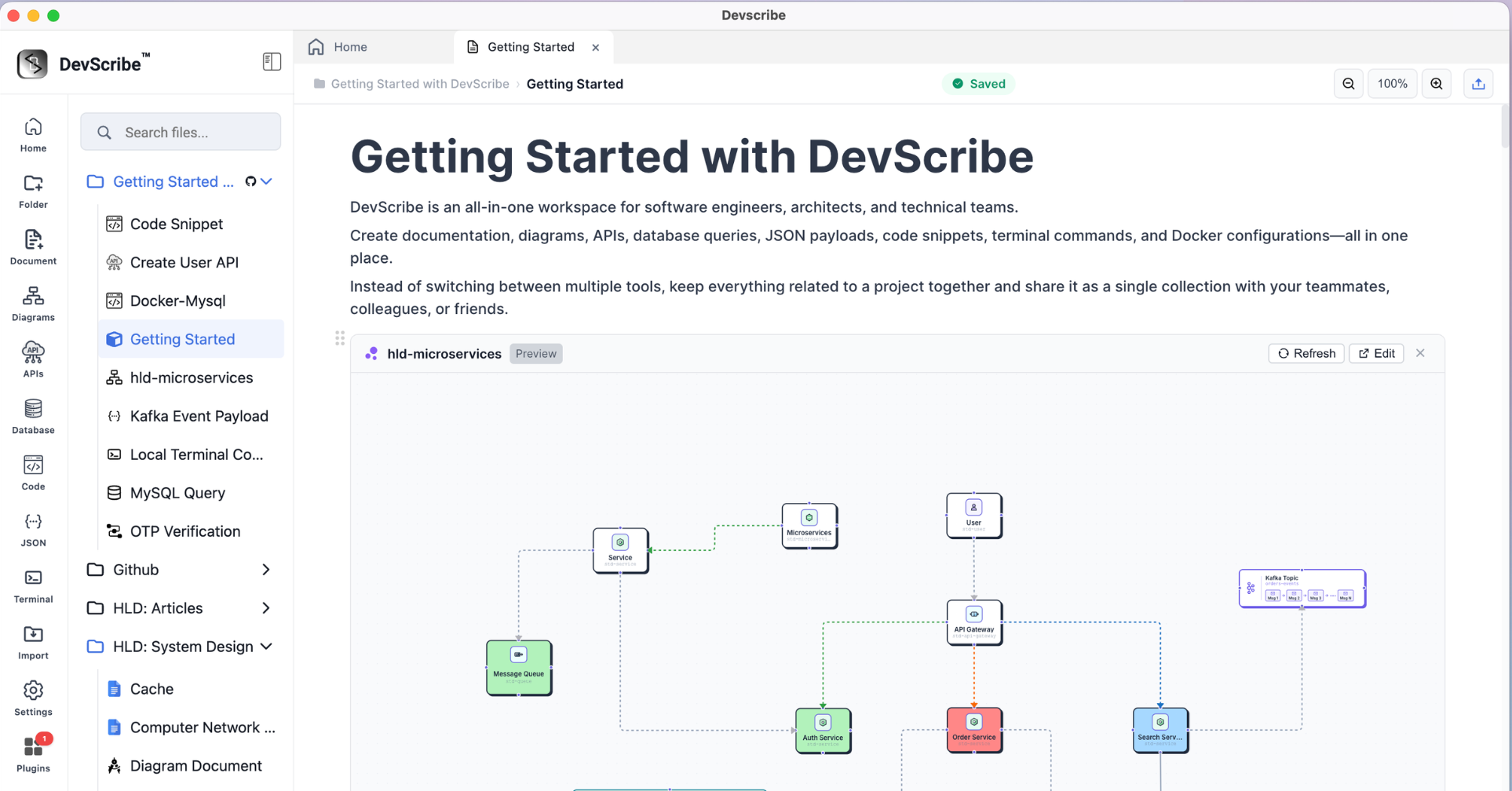Image resolution: width=1512 pixels, height=791 pixels.
Task: Click breadcrumb Getting Started with DevScribe
Action: coord(419,84)
